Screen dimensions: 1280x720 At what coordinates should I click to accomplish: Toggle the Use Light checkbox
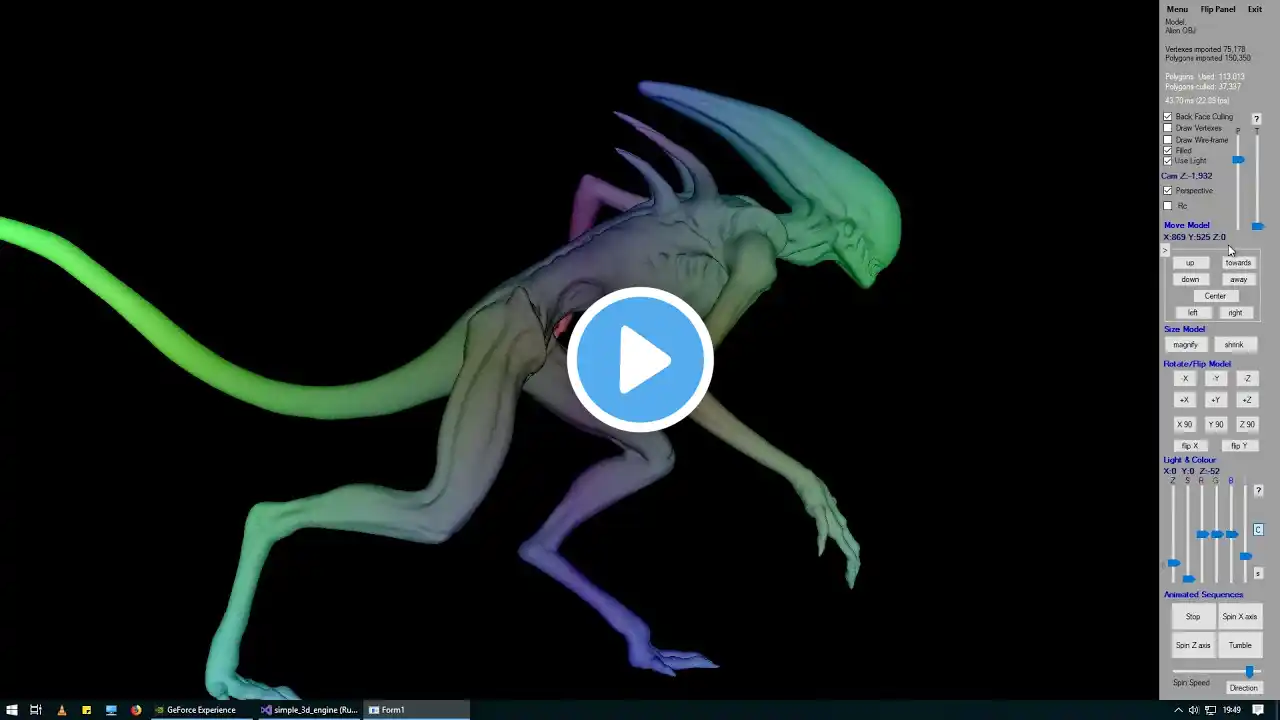point(1167,161)
